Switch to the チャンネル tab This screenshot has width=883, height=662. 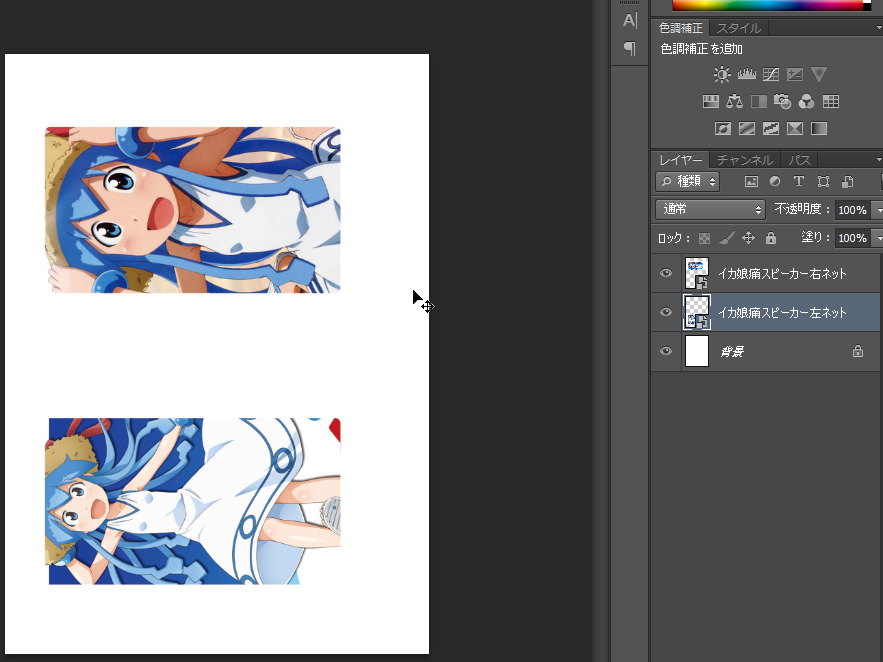point(744,160)
